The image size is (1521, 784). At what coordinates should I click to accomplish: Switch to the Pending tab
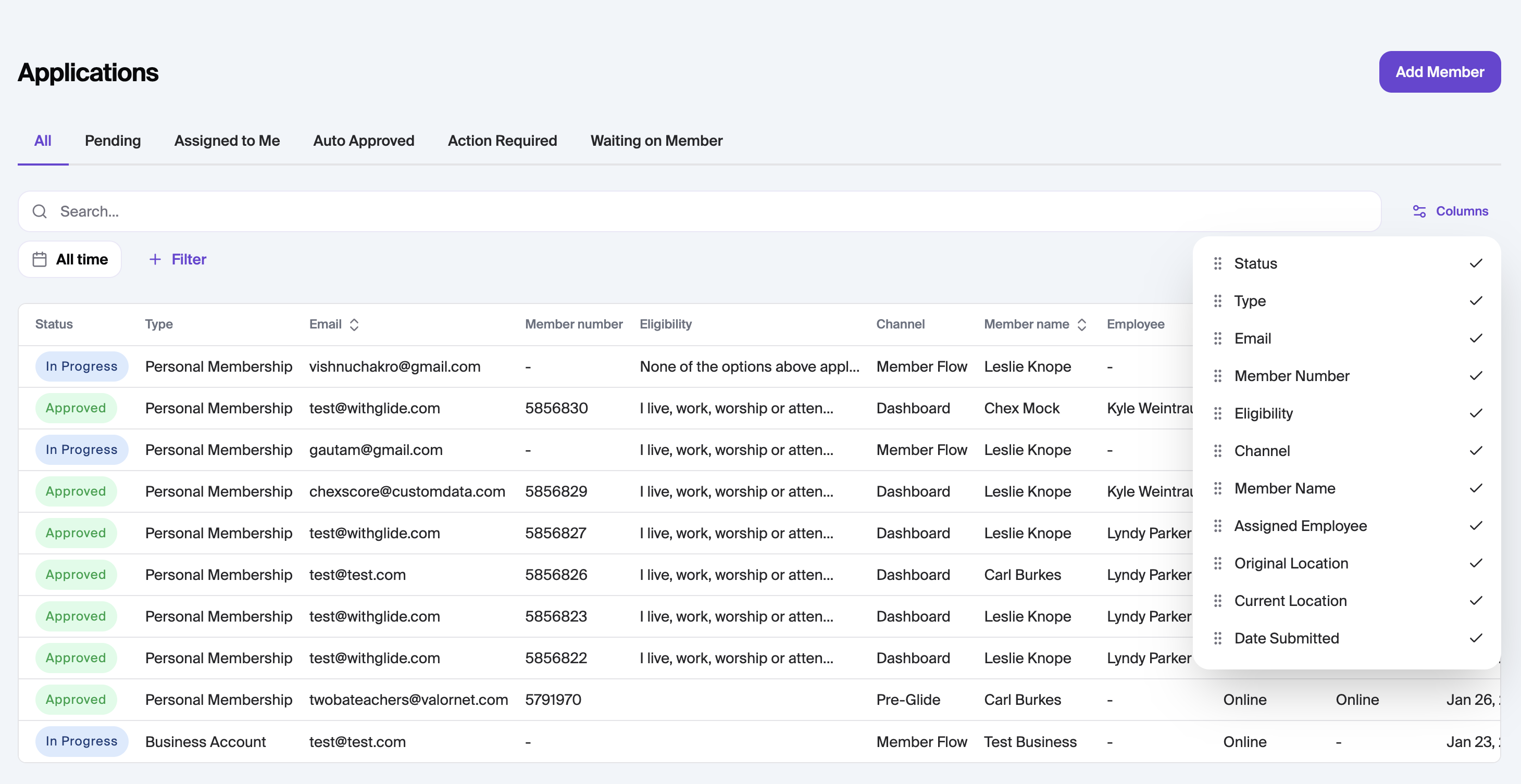(x=113, y=141)
